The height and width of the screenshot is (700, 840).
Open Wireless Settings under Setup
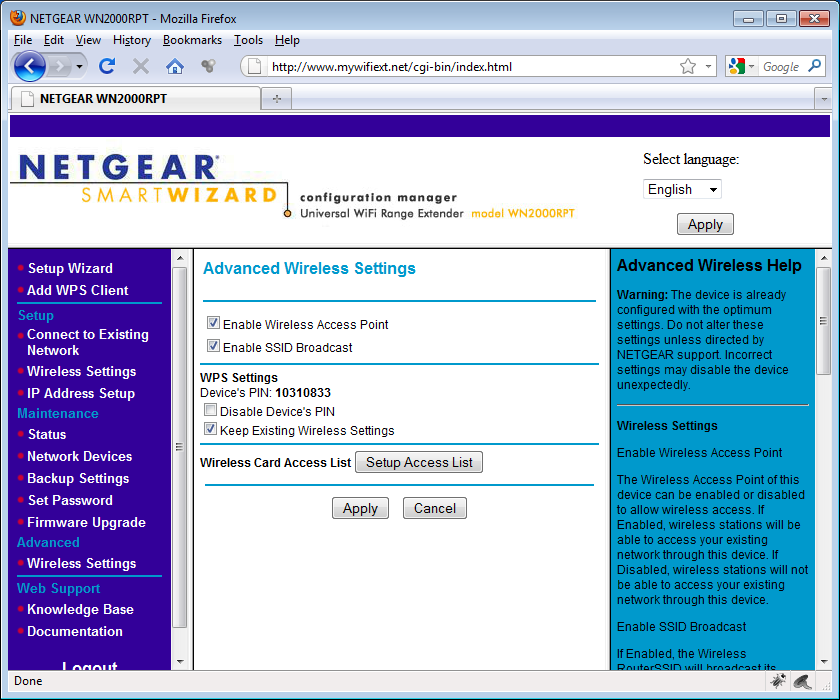tap(81, 371)
